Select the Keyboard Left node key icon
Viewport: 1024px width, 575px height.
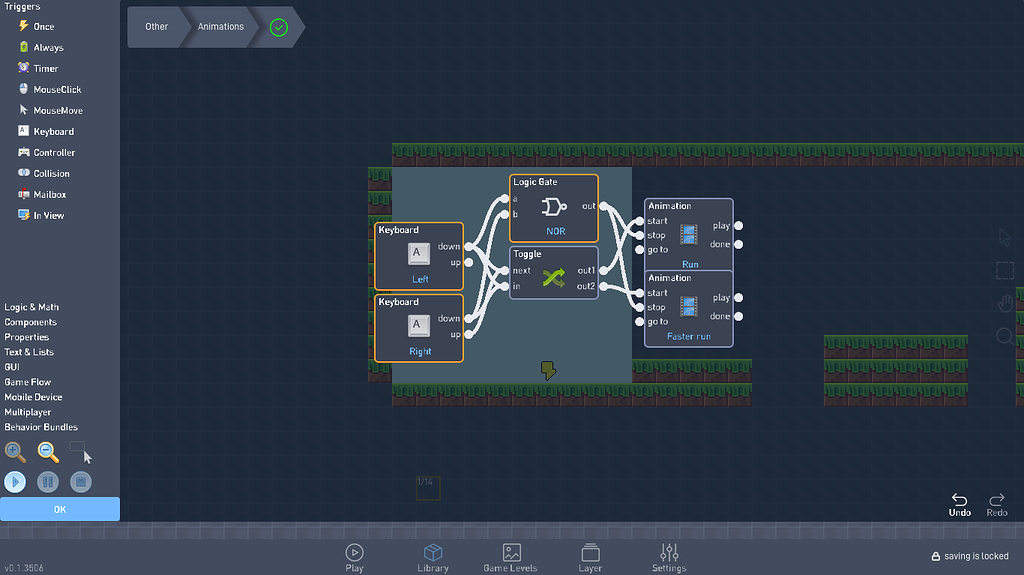point(419,254)
